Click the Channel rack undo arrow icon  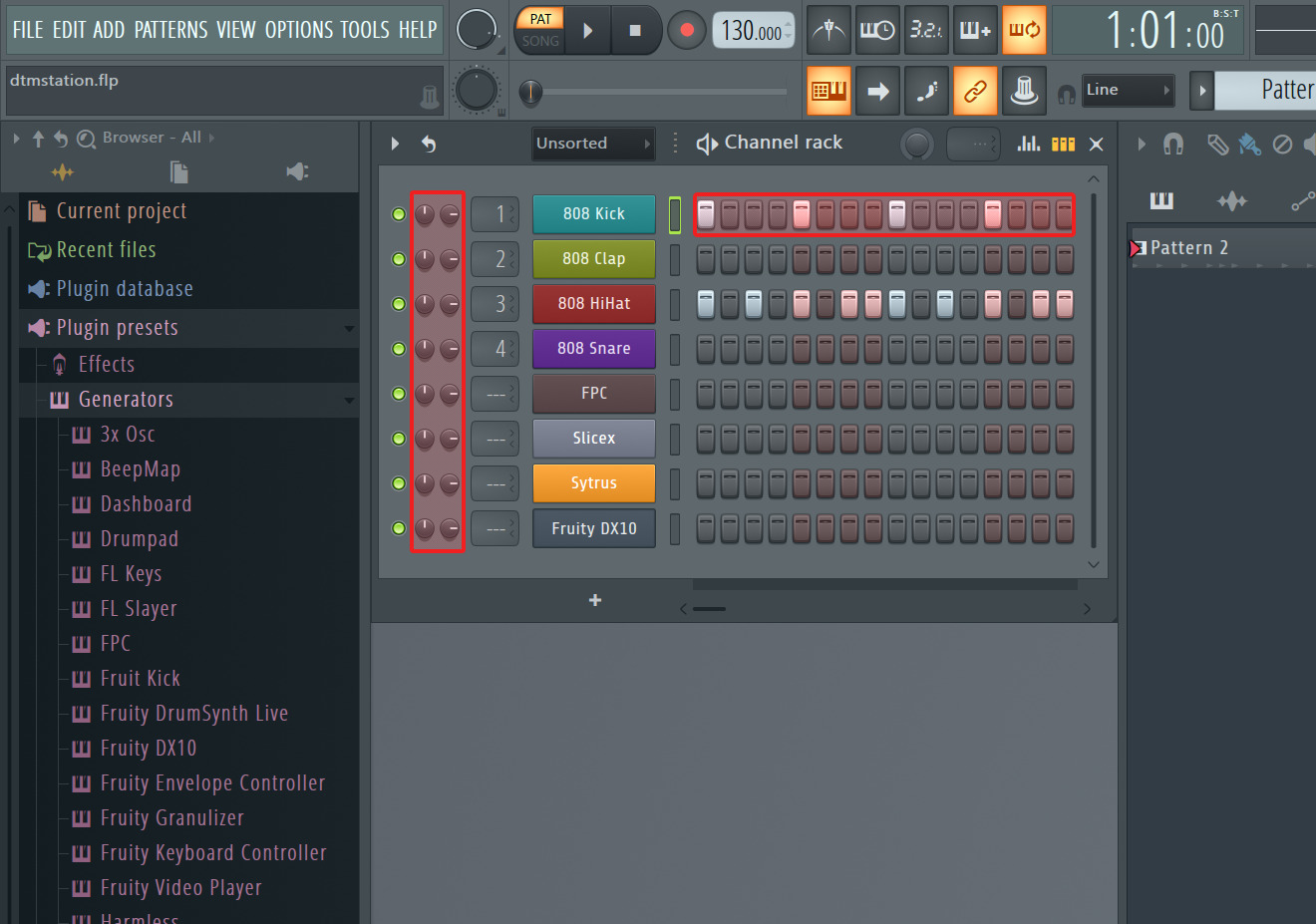click(429, 144)
